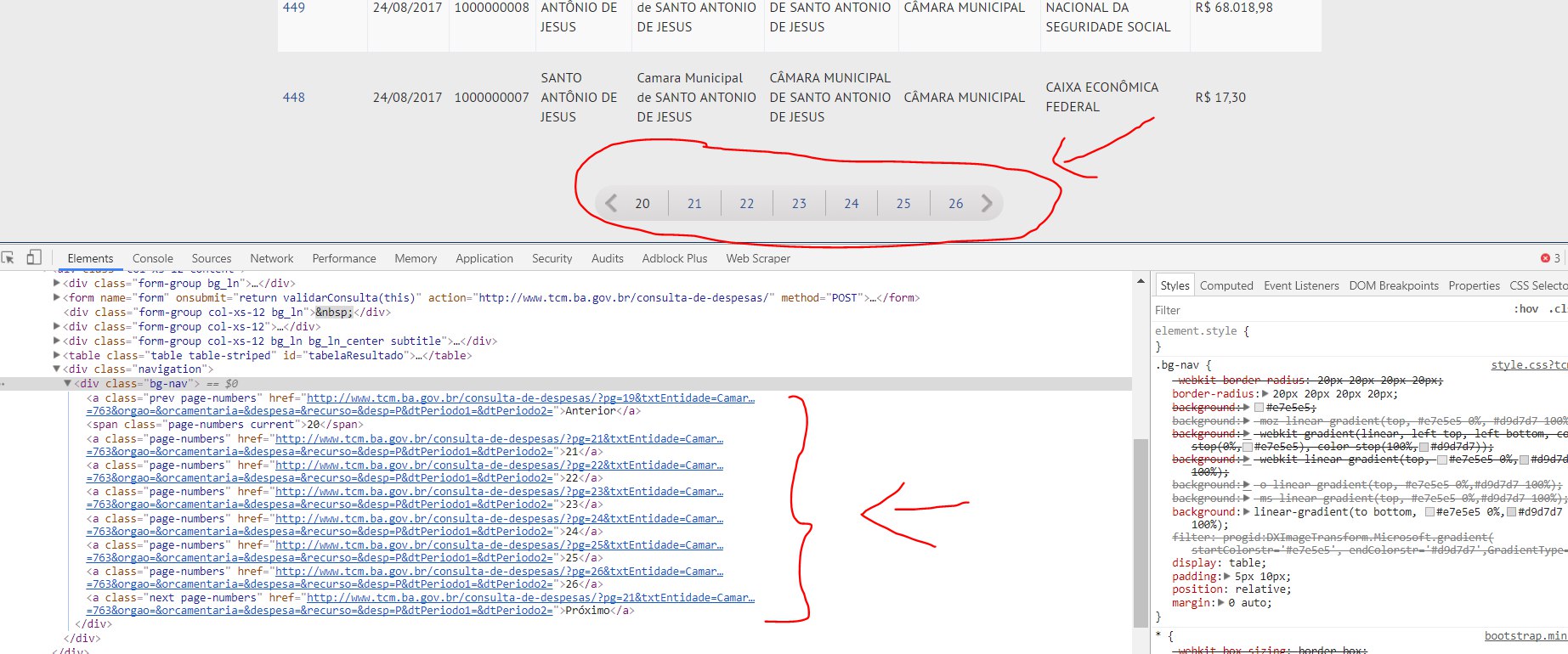Open the bootstrap.min source link
This screenshot has height=654, width=1568.
pos(1526,636)
